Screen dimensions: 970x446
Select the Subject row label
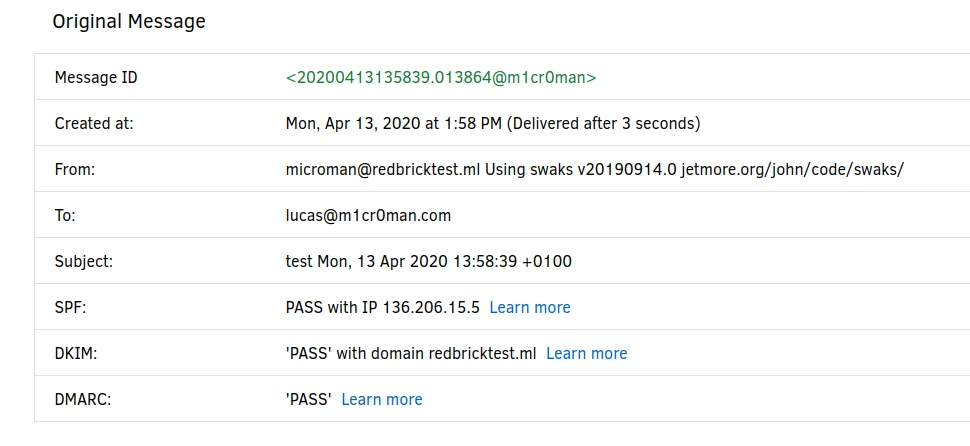click(x=84, y=261)
